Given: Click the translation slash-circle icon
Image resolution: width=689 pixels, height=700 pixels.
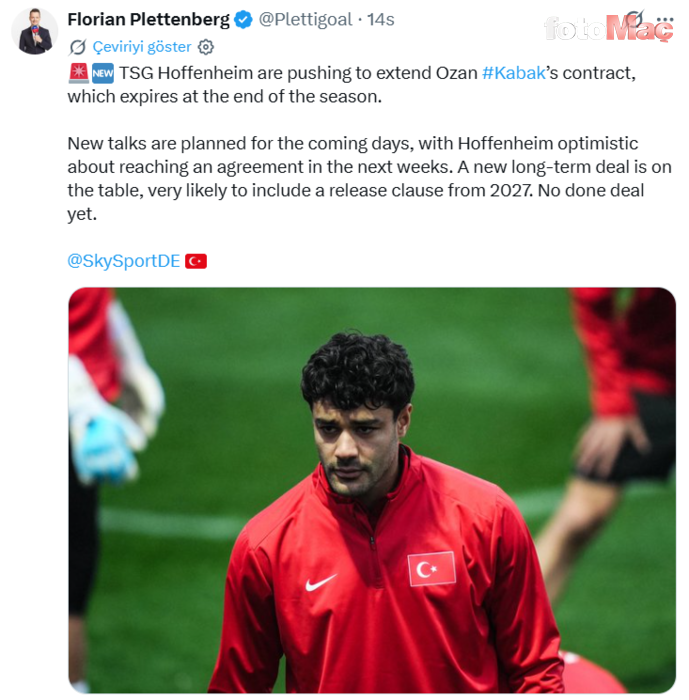Looking at the screenshot, I should [x=77, y=47].
